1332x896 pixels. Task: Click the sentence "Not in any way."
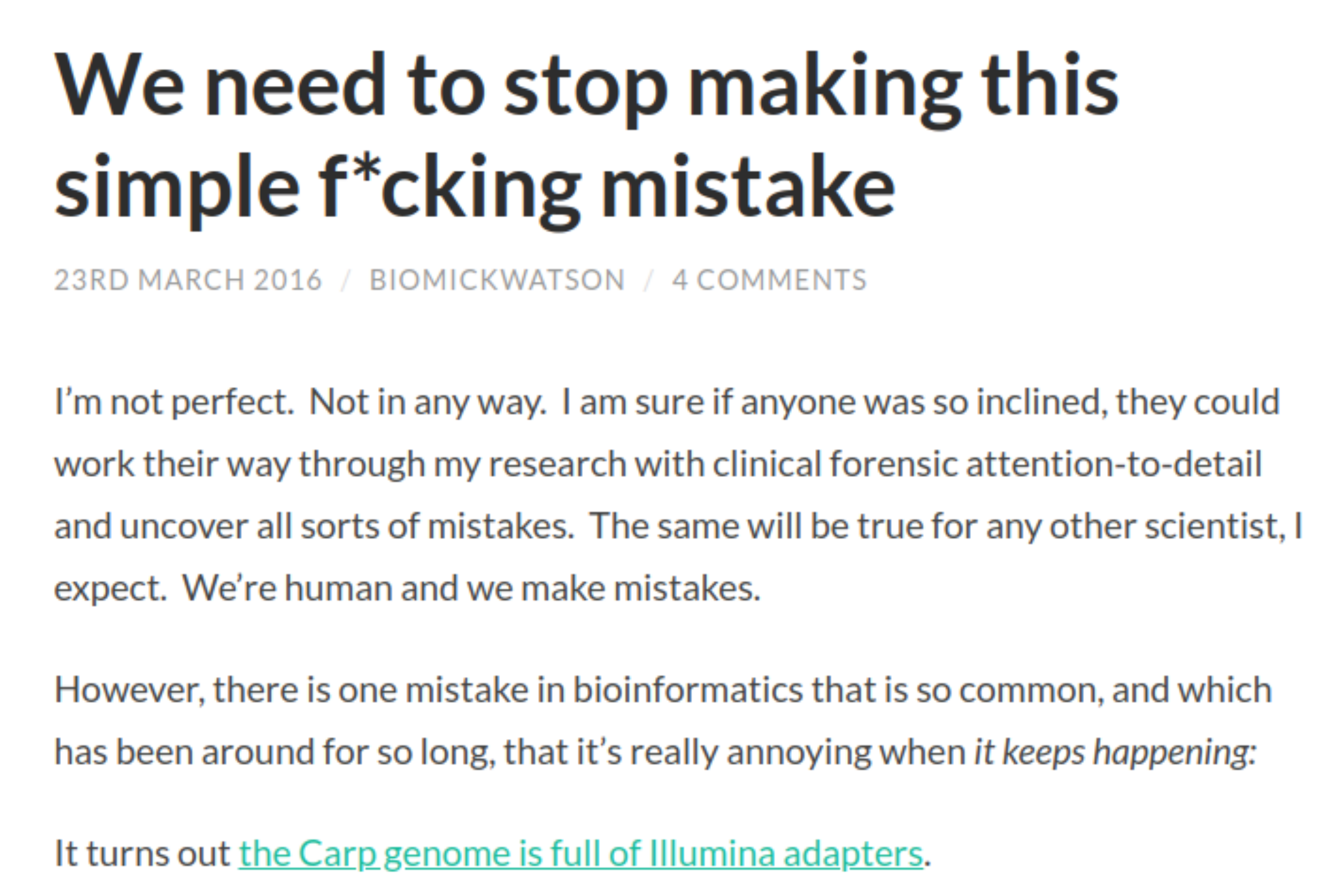coord(428,402)
